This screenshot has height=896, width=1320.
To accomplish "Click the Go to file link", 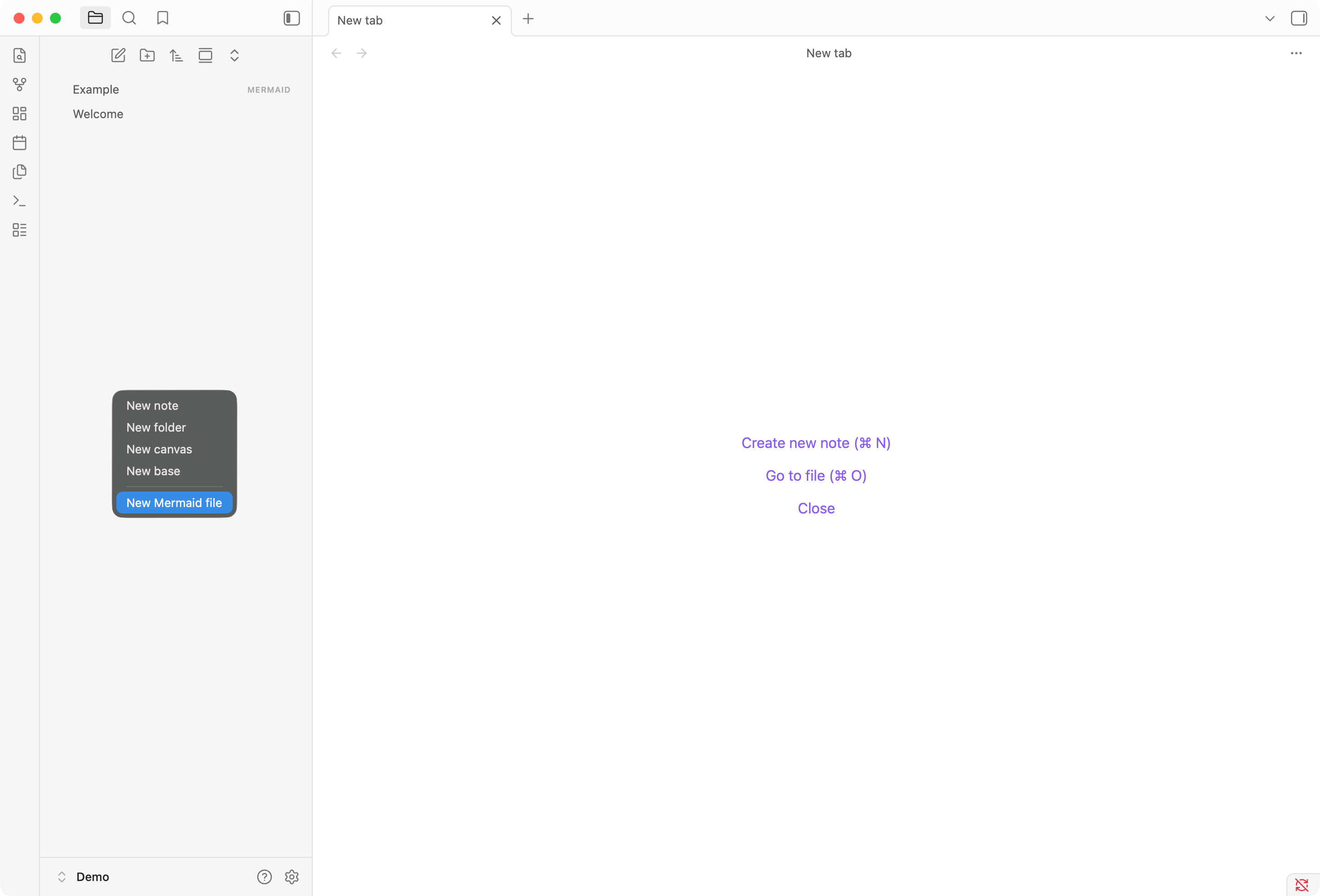I will [x=815, y=476].
